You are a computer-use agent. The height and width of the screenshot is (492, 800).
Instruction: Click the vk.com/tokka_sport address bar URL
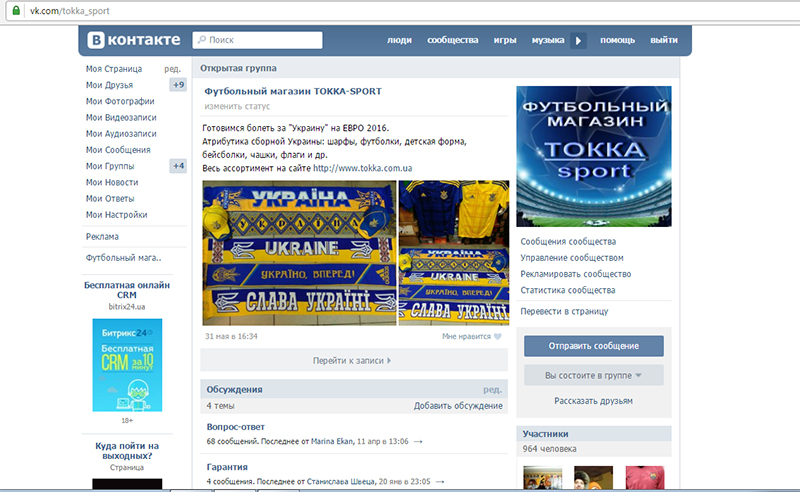[x=69, y=11]
